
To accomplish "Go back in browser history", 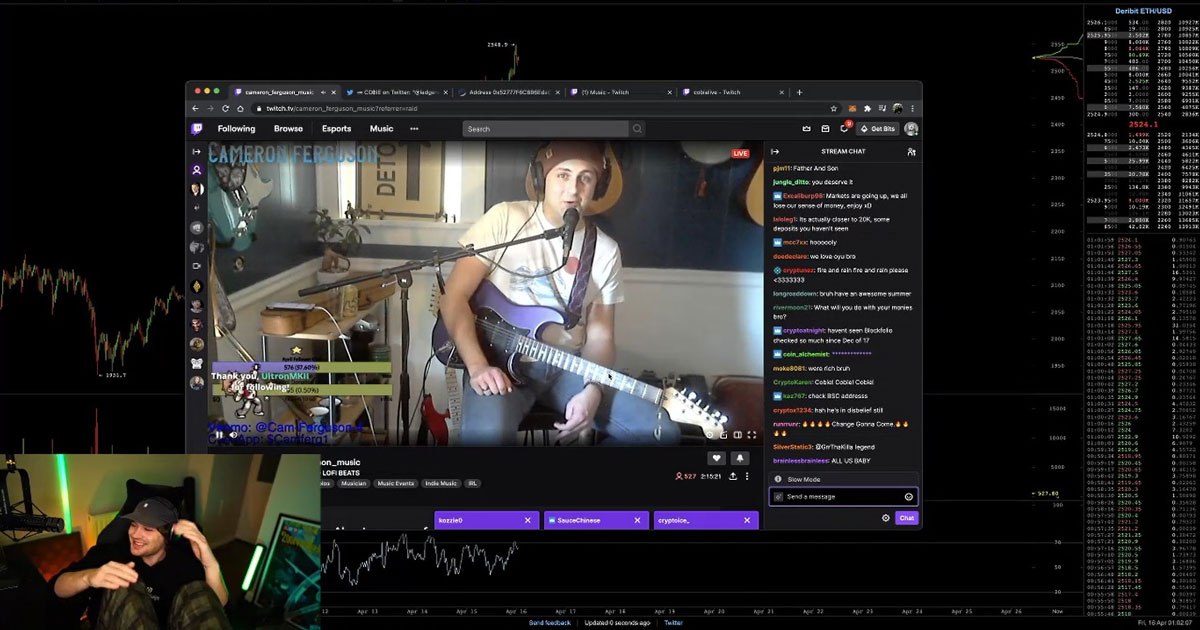I will (x=196, y=108).
